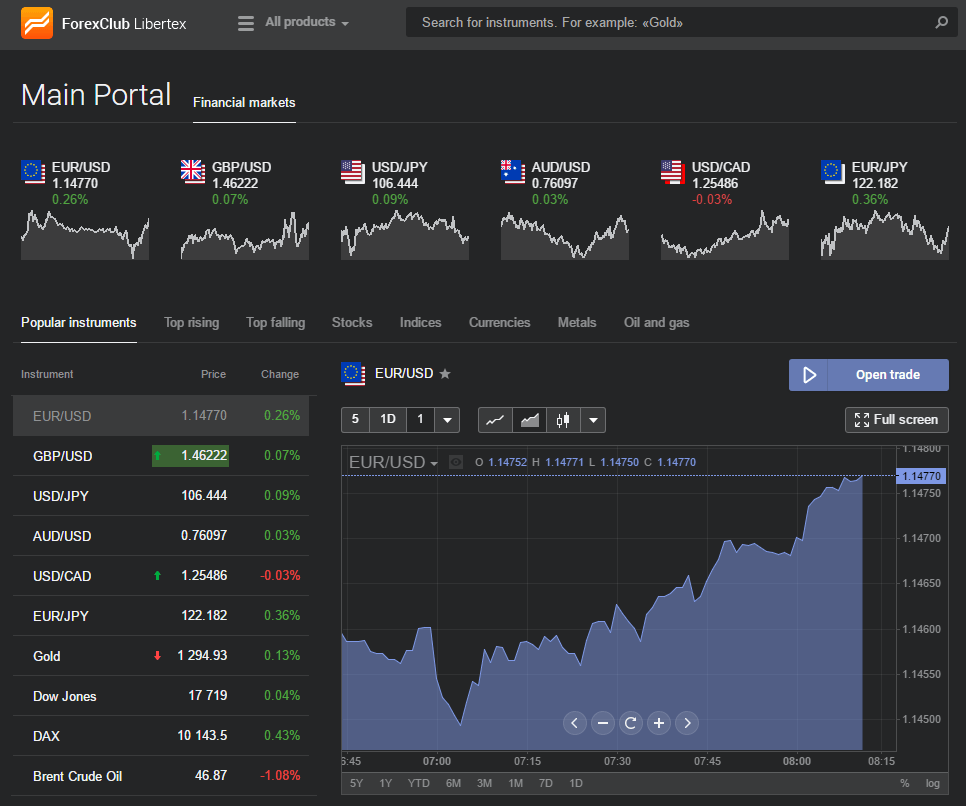This screenshot has width=966, height=806.
Task: Click the play icon on Open trade
Action: pyautogui.click(x=809, y=375)
